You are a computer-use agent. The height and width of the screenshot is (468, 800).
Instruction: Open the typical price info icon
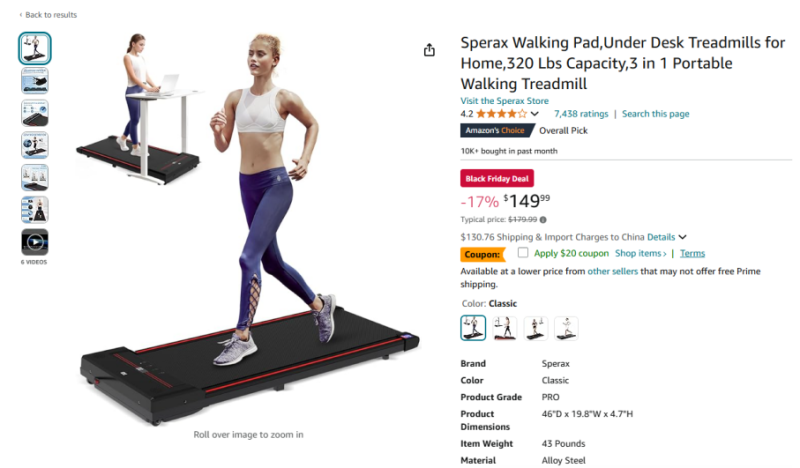click(x=543, y=220)
